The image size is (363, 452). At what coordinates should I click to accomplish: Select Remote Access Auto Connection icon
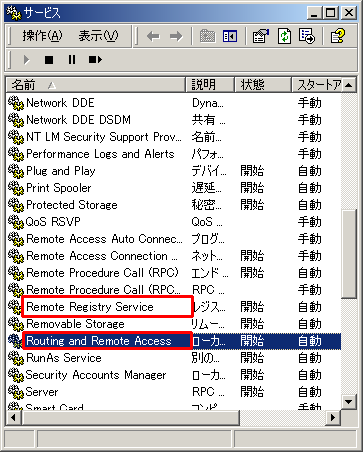[16, 239]
